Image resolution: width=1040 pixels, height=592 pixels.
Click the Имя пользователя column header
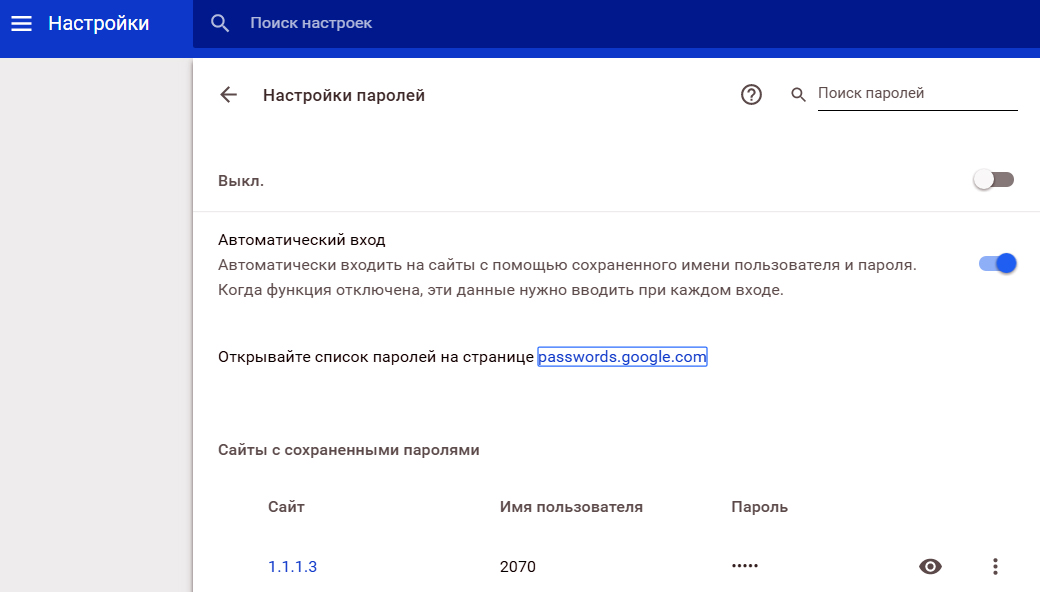(x=571, y=507)
